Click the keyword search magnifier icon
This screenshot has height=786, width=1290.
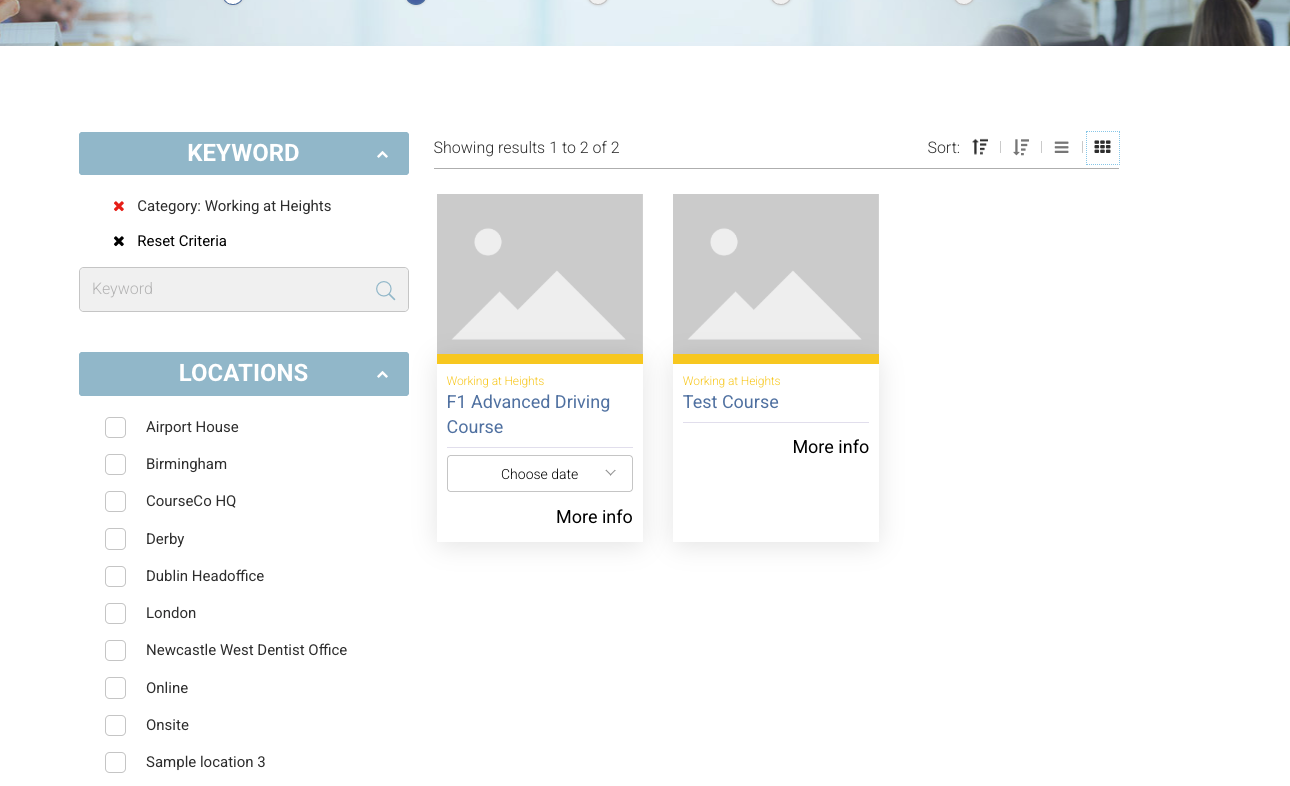385,289
